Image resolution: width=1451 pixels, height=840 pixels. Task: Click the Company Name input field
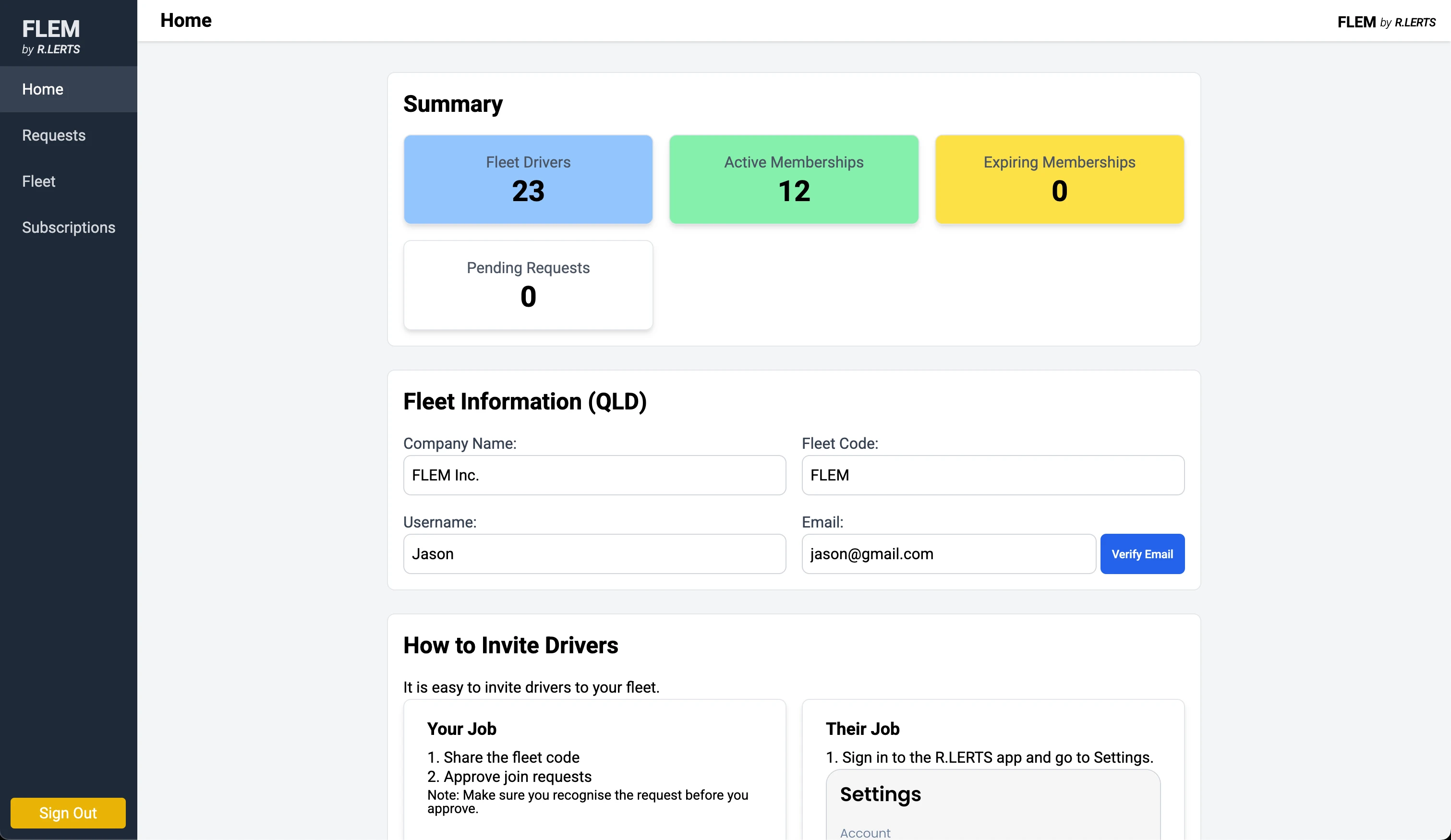point(594,475)
